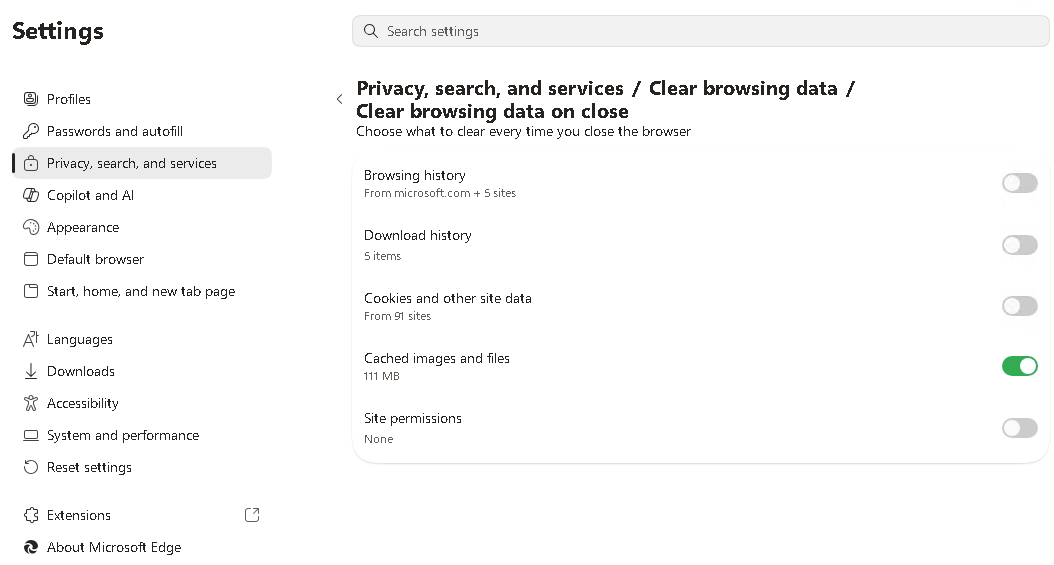Switch on Download history toggle
Screen dimensions: 1054x565
point(1020,245)
